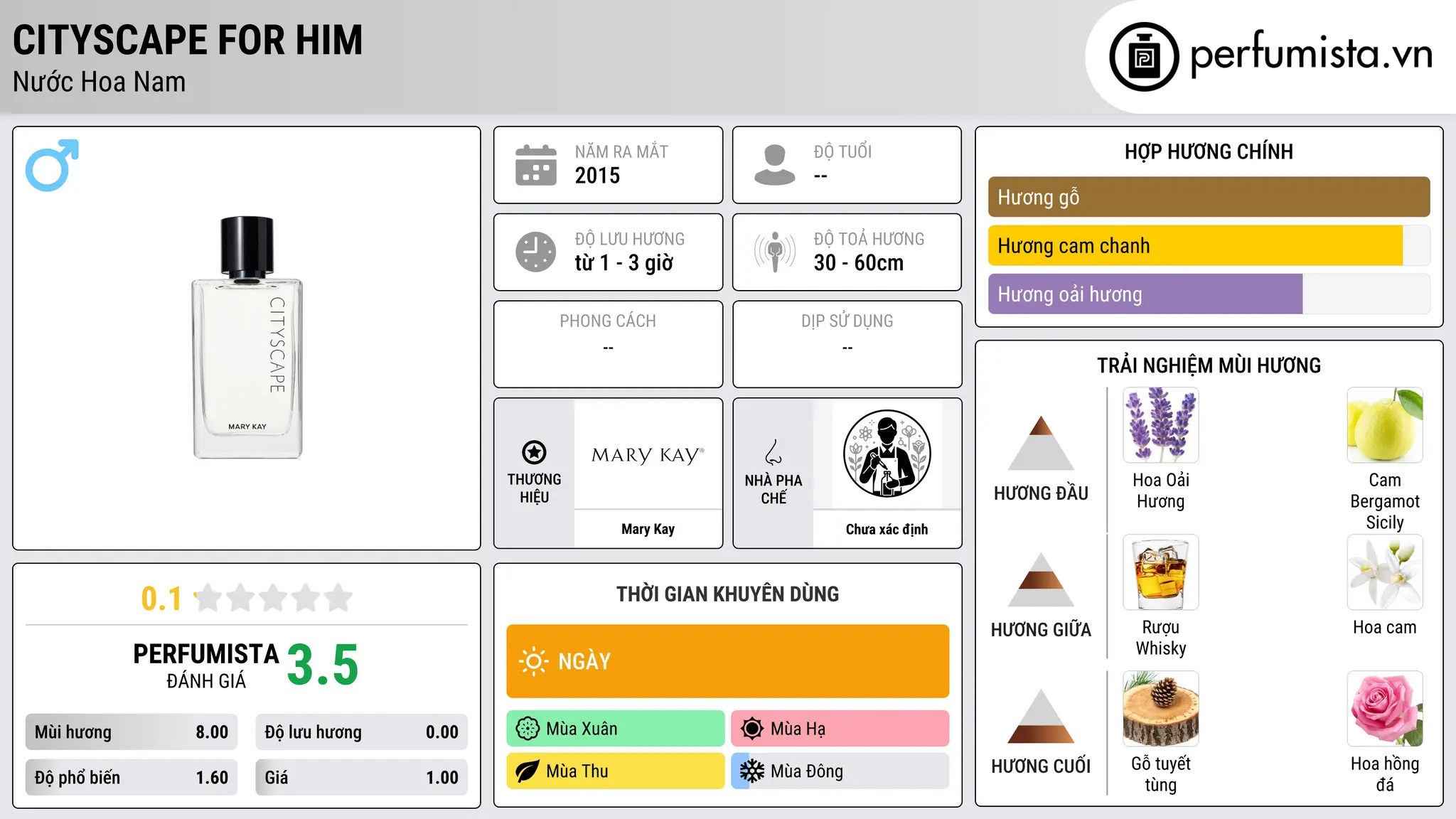Click the Hương gỗ accord bar
This screenshot has width=1456, height=819.
coord(1209,197)
